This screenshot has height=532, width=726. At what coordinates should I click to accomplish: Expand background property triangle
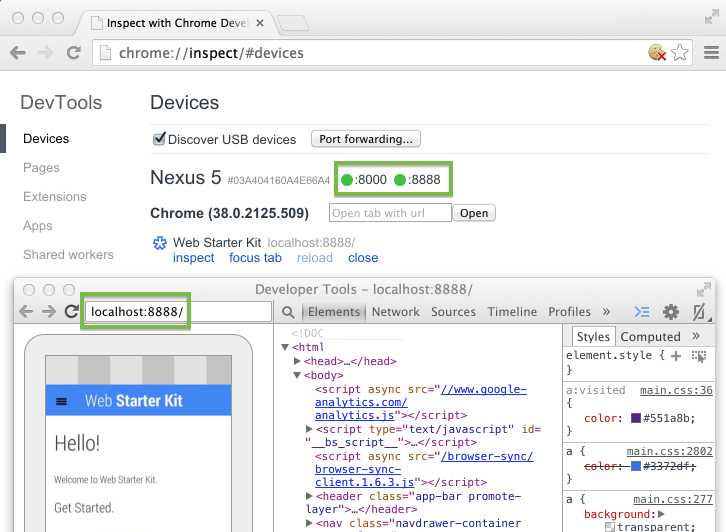click(x=661, y=514)
